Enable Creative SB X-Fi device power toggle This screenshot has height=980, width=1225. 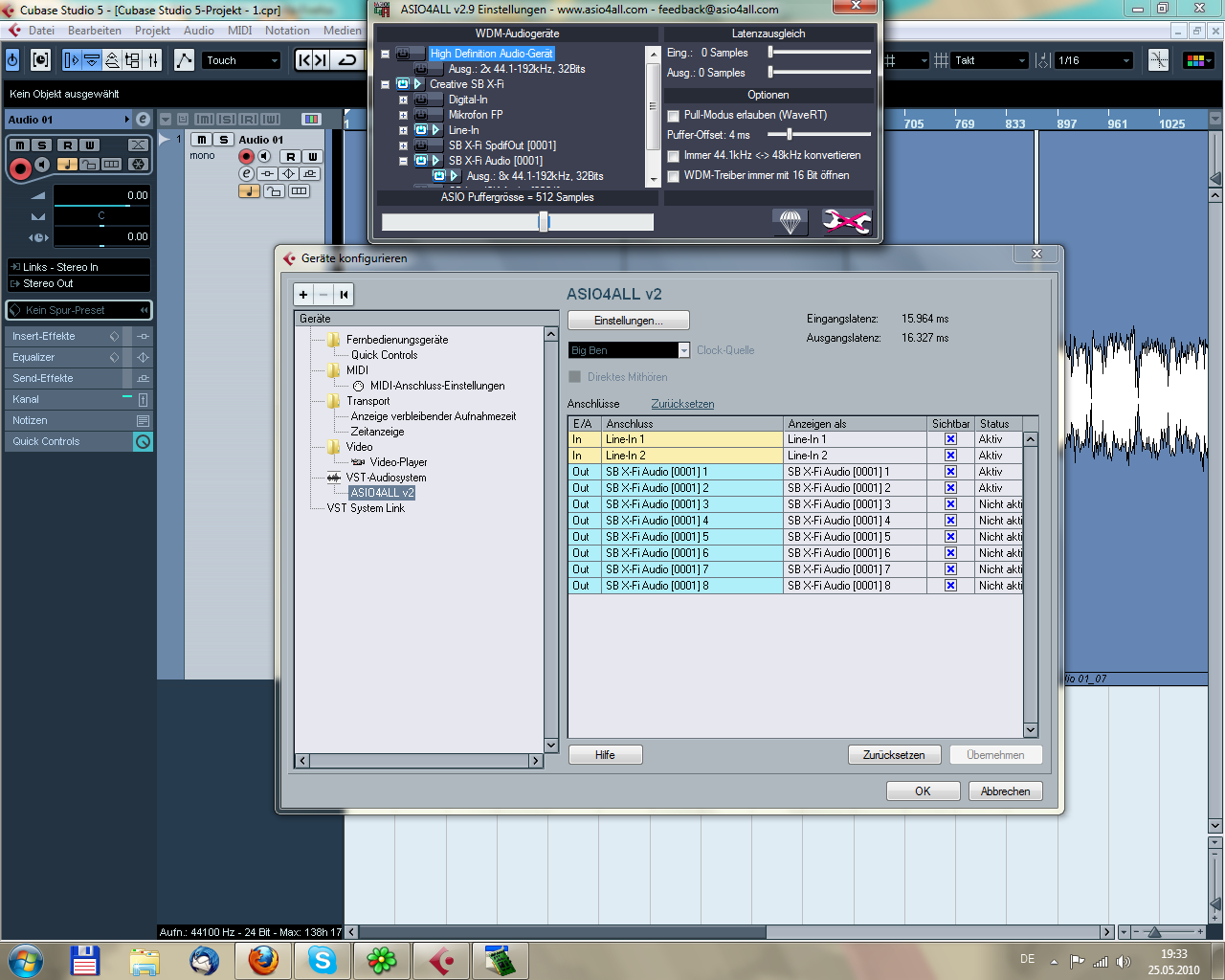point(403,84)
